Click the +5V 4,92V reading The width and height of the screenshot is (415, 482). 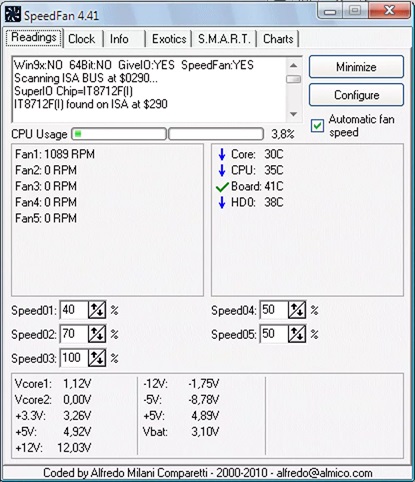(53, 432)
